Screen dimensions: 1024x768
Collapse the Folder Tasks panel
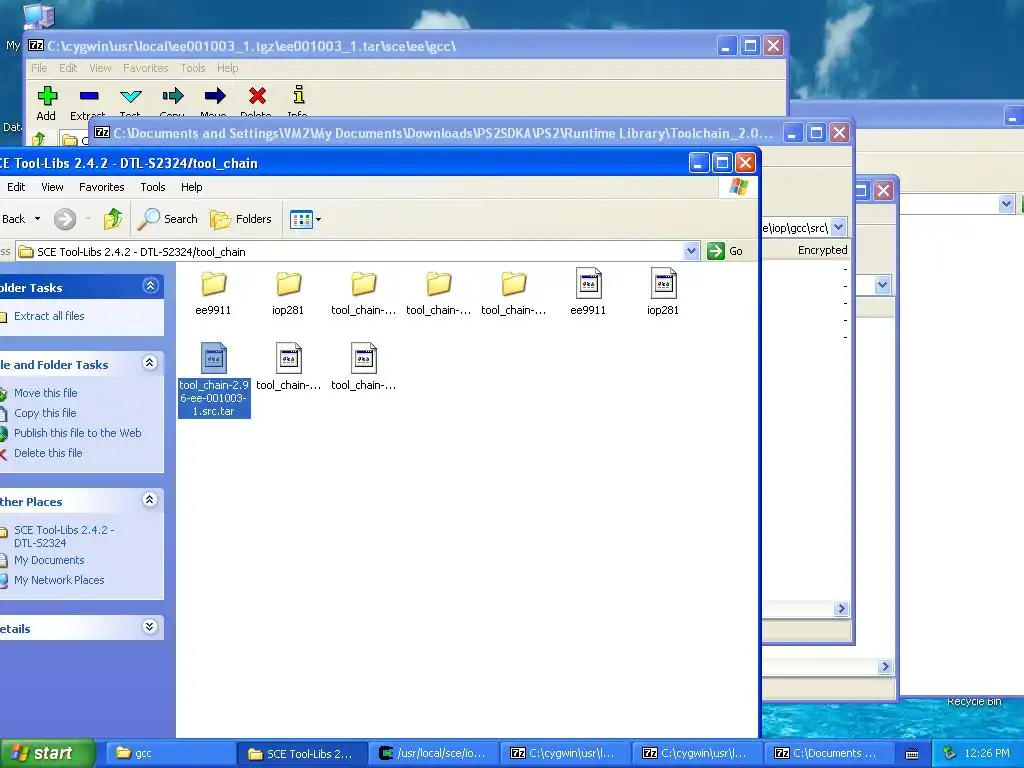click(150, 286)
